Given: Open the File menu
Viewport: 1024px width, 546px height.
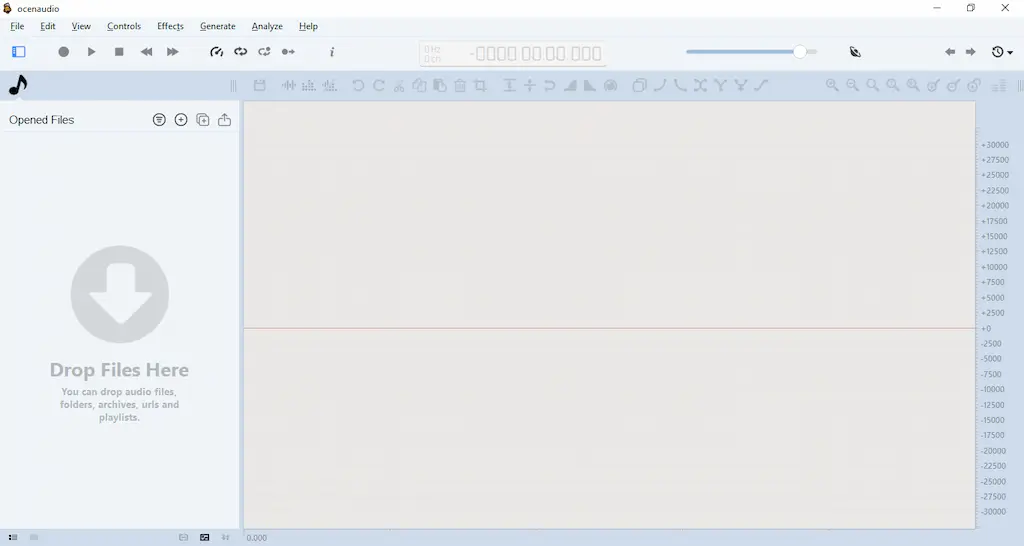Looking at the screenshot, I should tap(17, 26).
